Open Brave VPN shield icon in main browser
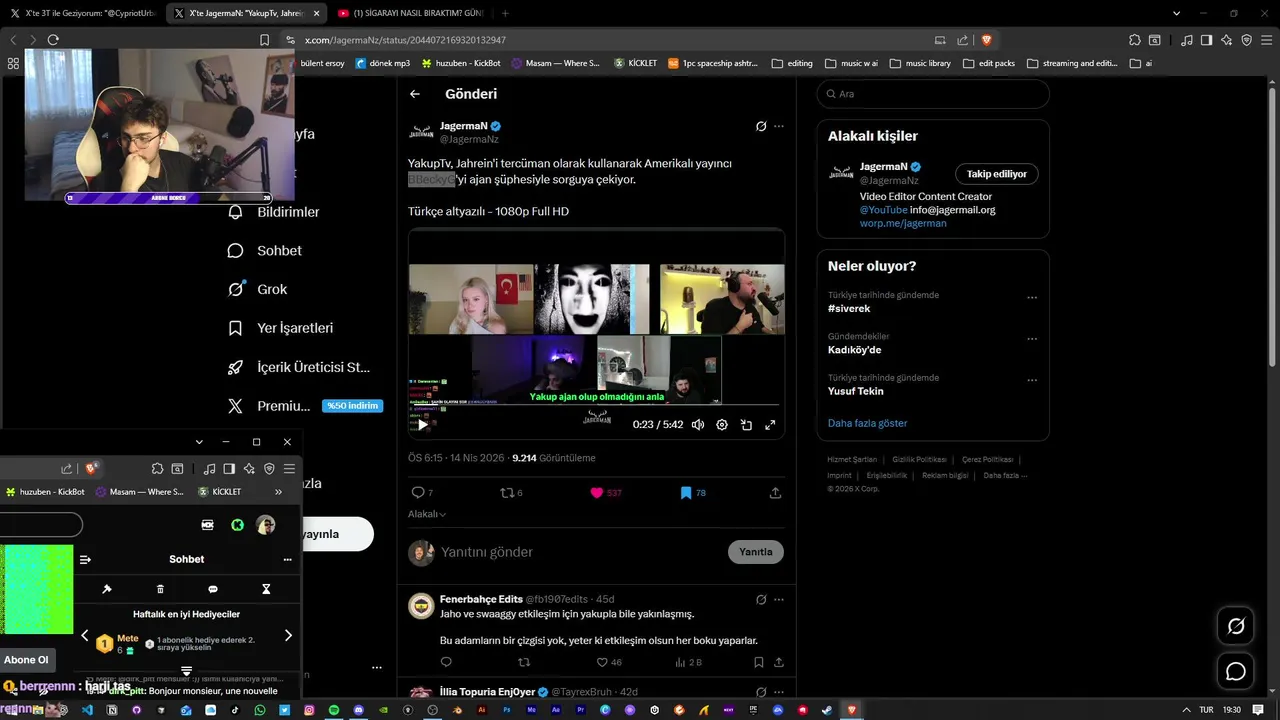The height and width of the screenshot is (720, 1280). click(1247, 40)
